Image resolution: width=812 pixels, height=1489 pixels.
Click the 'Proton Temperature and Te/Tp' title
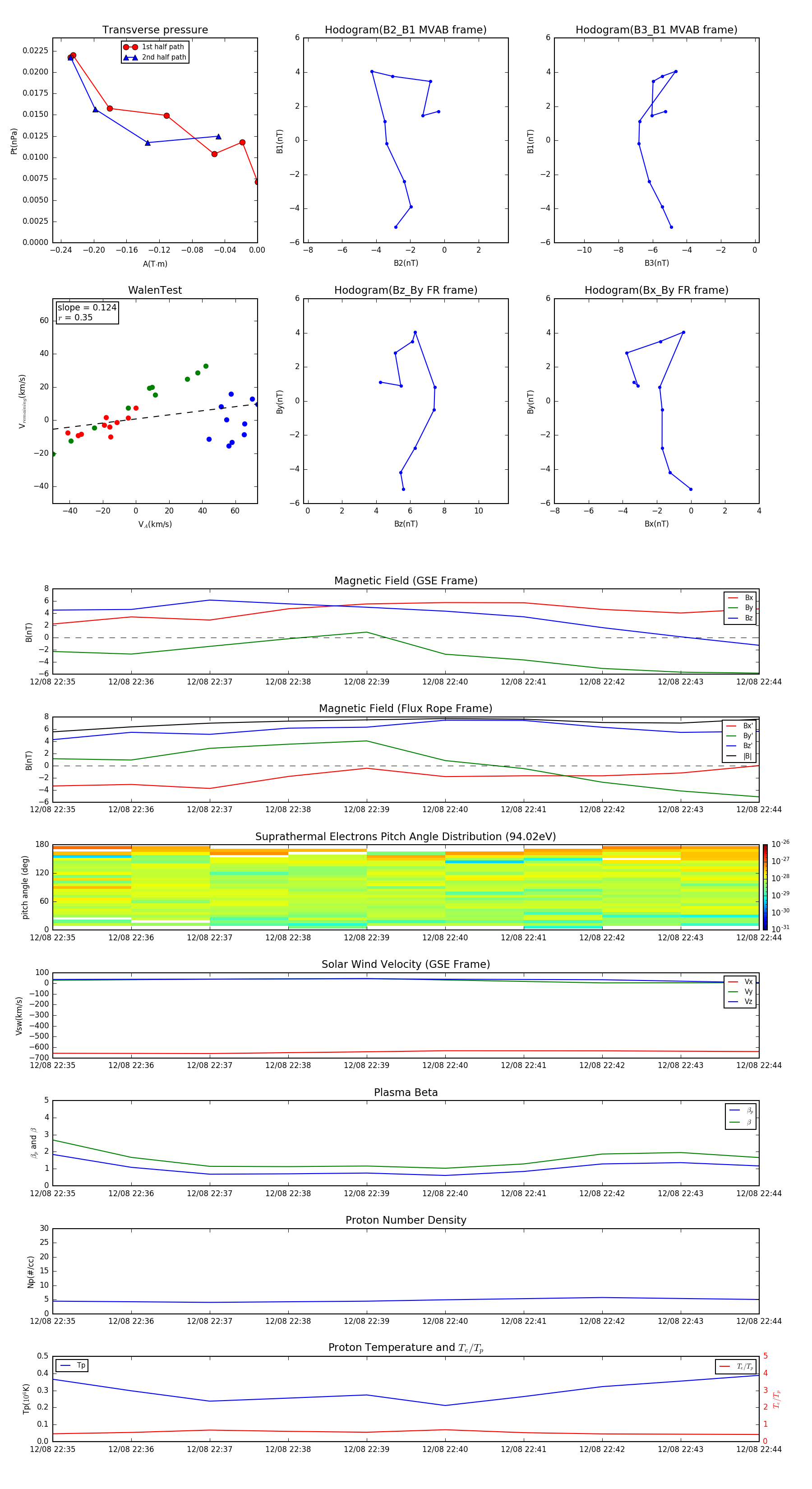[x=406, y=1347]
